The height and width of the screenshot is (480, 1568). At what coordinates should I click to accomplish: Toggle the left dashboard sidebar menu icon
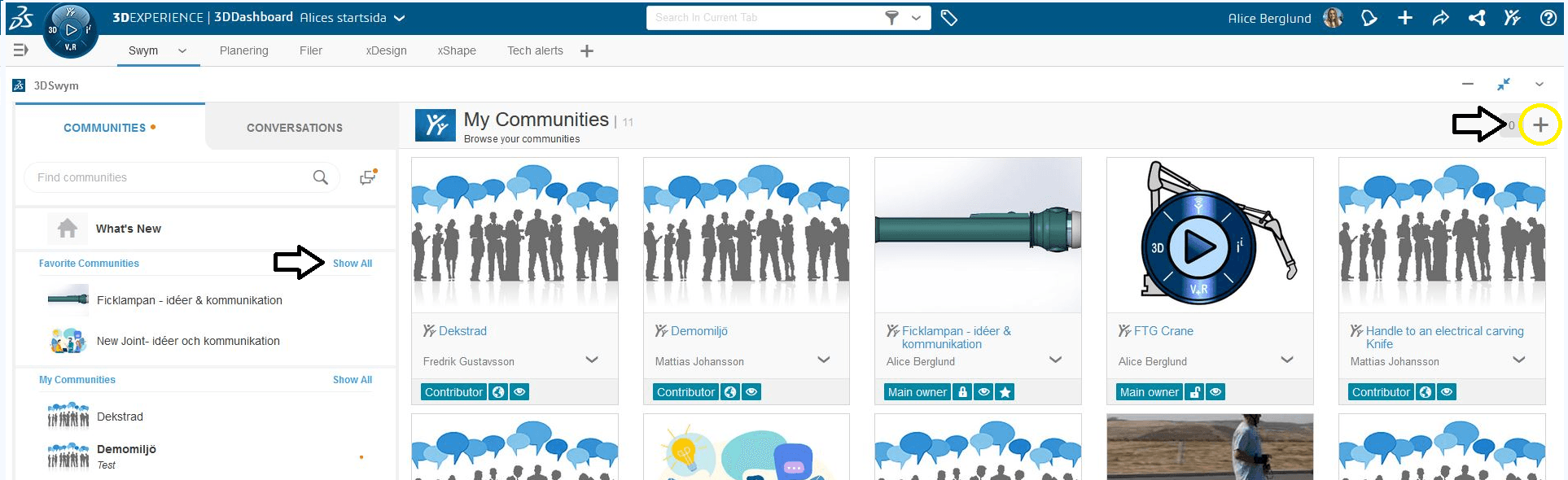[x=21, y=50]
